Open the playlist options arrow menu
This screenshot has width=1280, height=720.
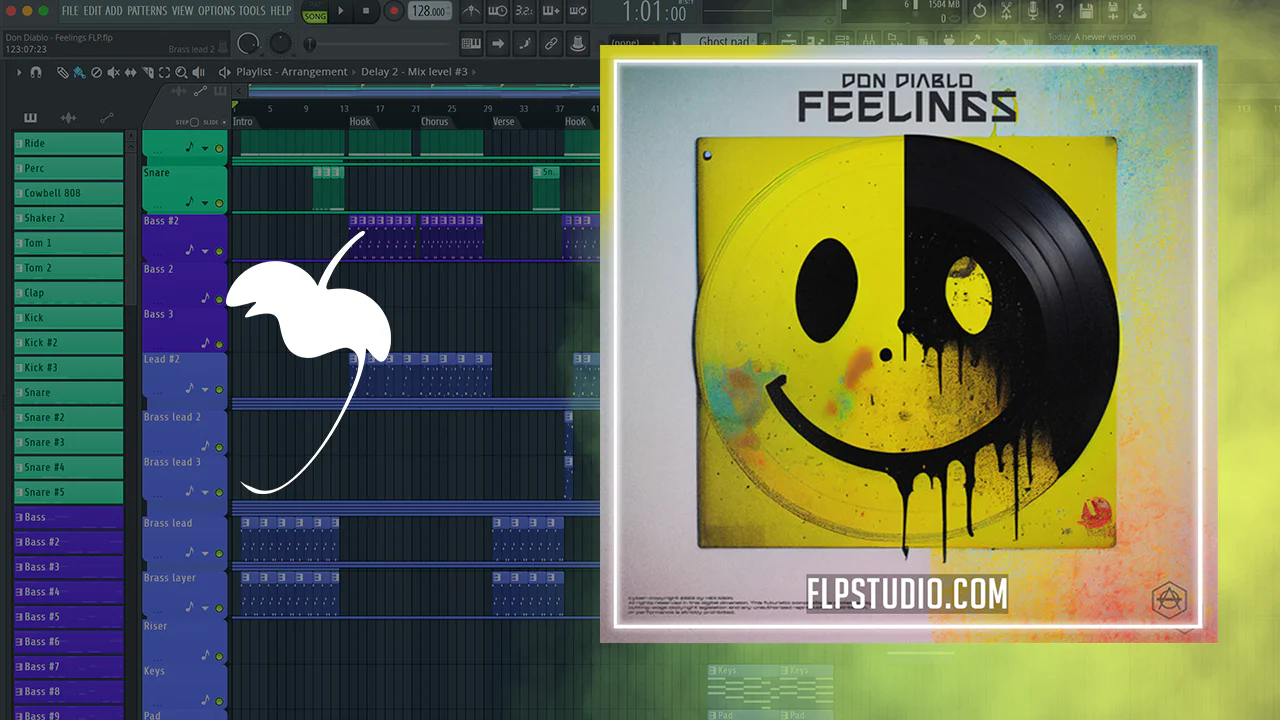click(x=18, y=72)
